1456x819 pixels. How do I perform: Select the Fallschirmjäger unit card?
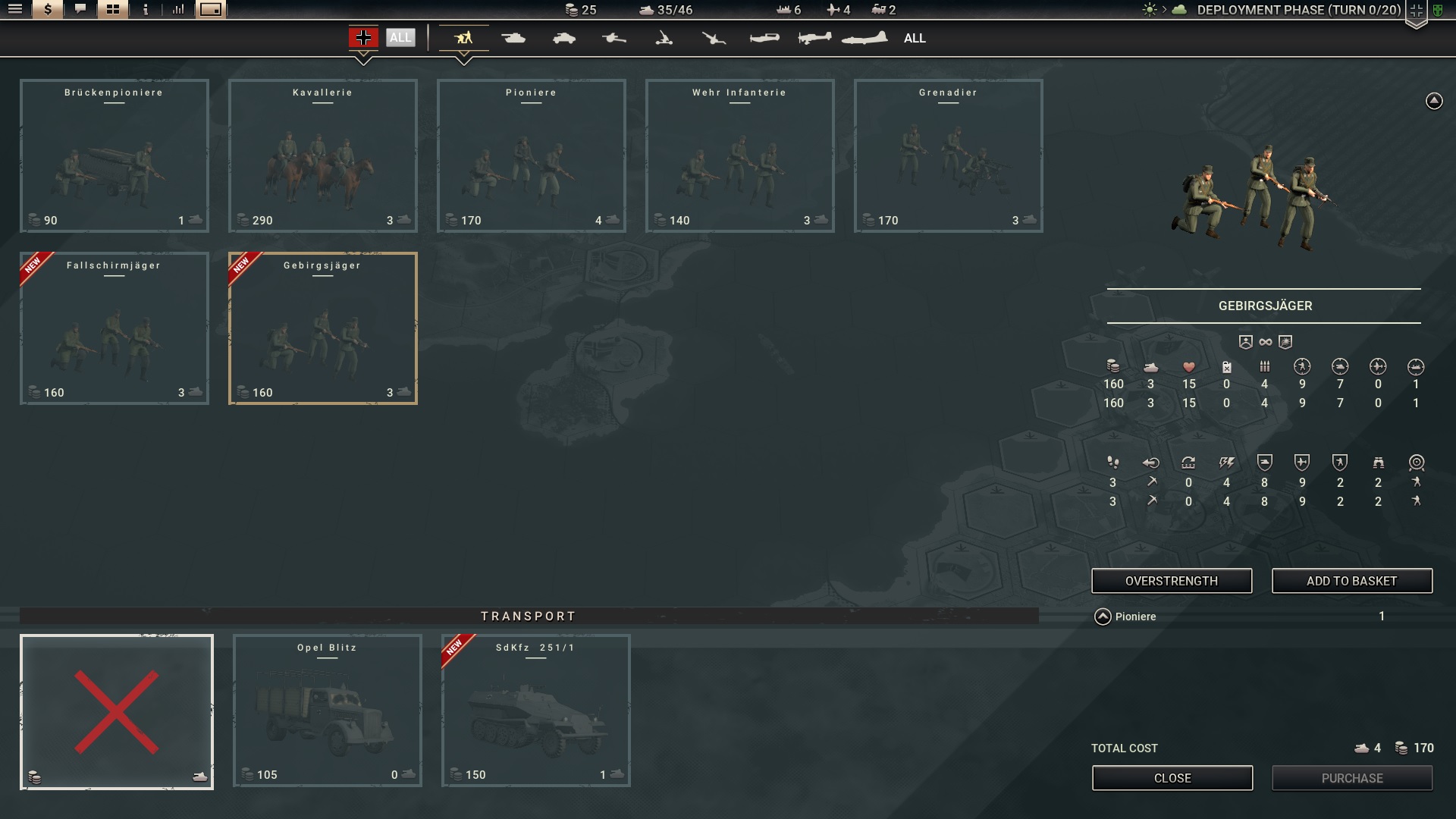[x=115, y=328]
